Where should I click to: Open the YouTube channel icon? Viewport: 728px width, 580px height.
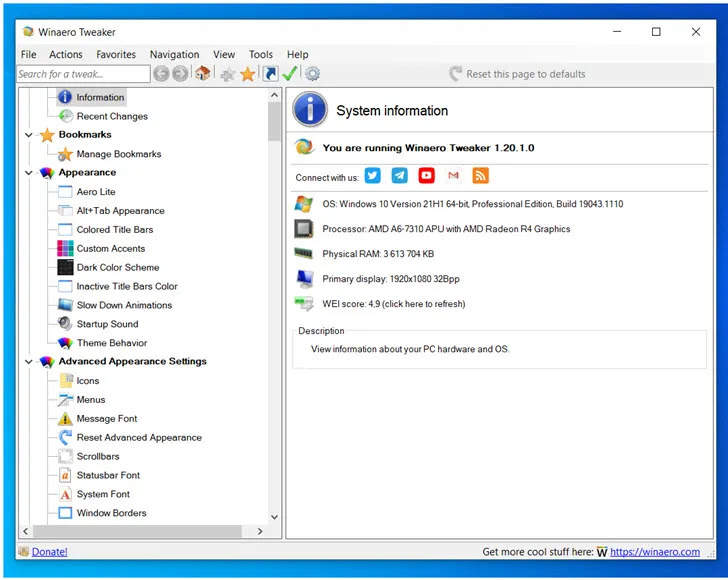[x=426, y=176]
